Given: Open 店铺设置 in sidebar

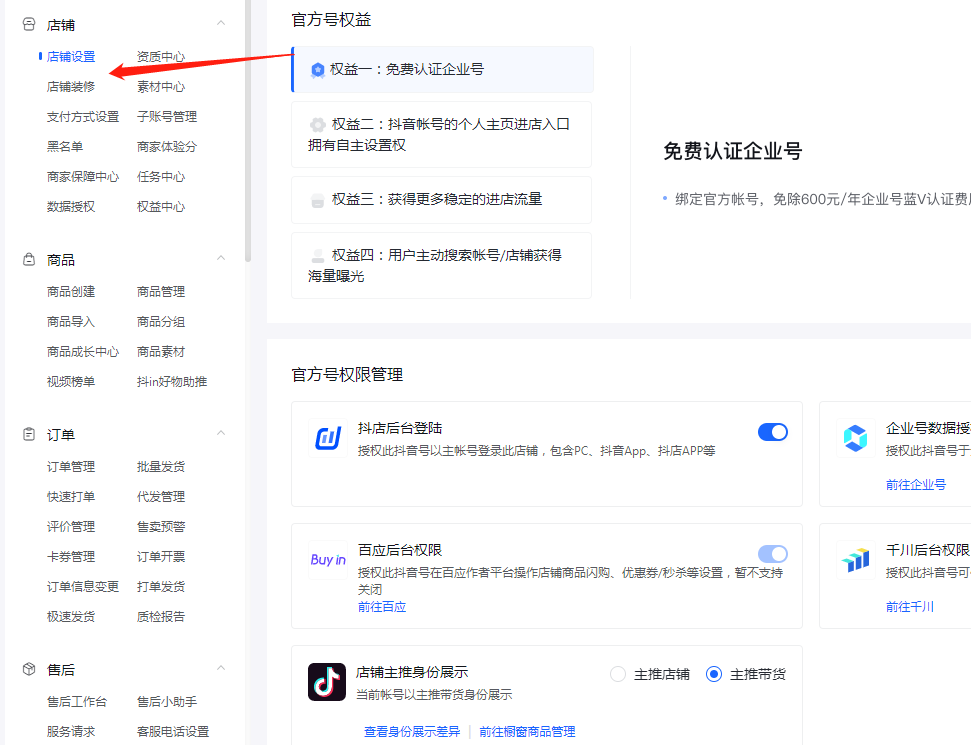Looking at the screenshot, I should [x=71, y=56].
